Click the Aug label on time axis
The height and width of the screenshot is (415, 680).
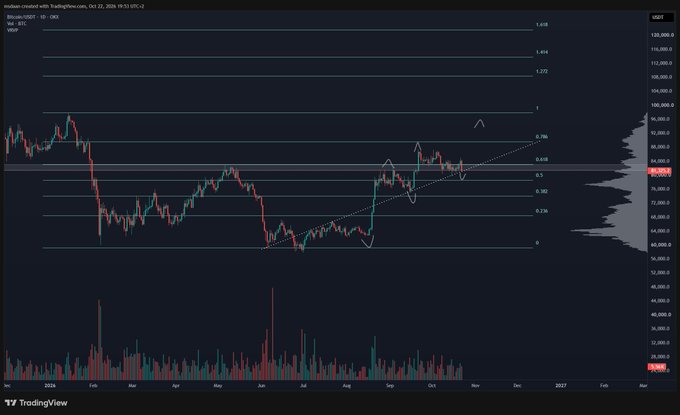[347, 386]
